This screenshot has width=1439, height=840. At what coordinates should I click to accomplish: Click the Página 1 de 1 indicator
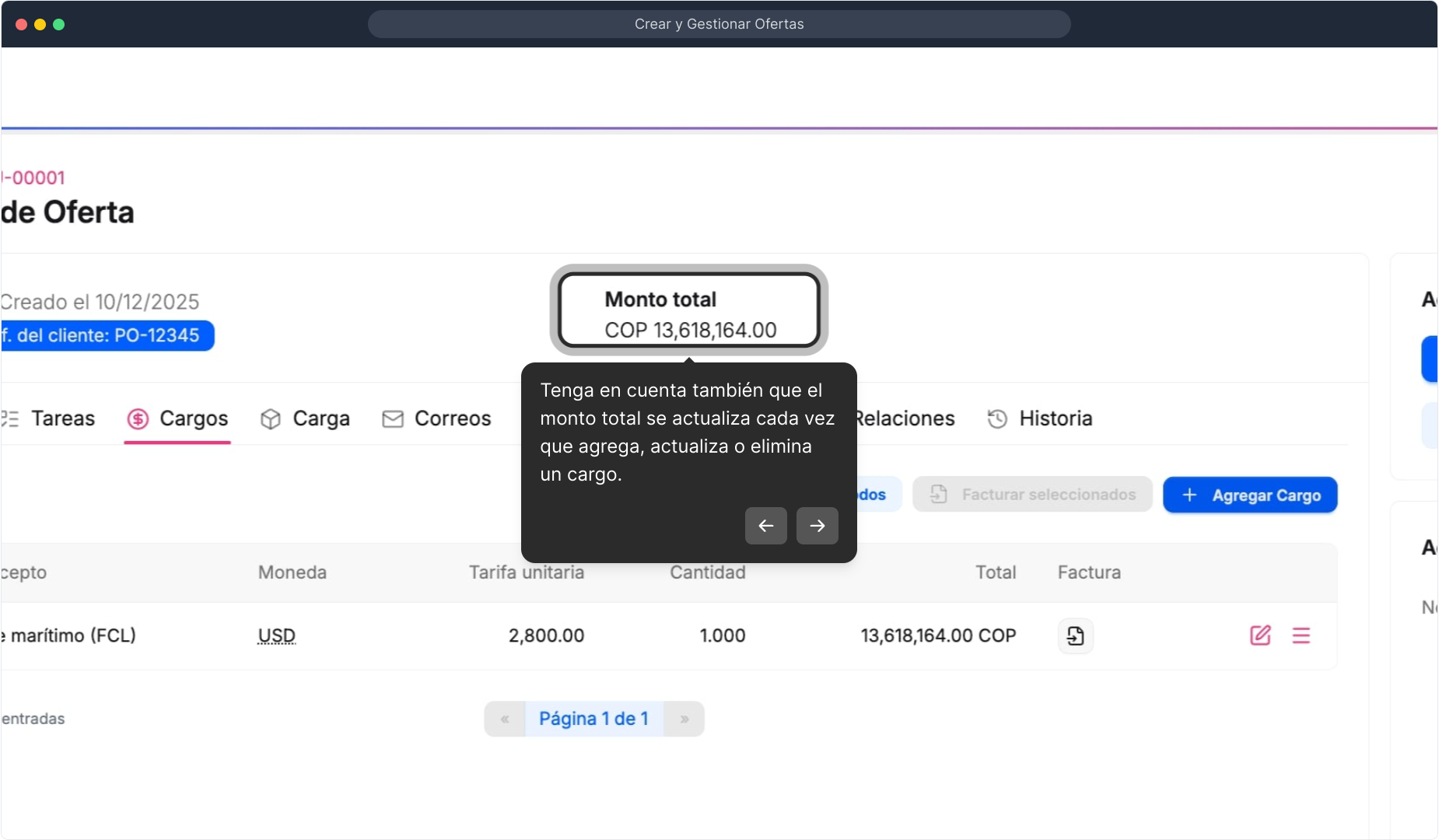tap(593, 719)
